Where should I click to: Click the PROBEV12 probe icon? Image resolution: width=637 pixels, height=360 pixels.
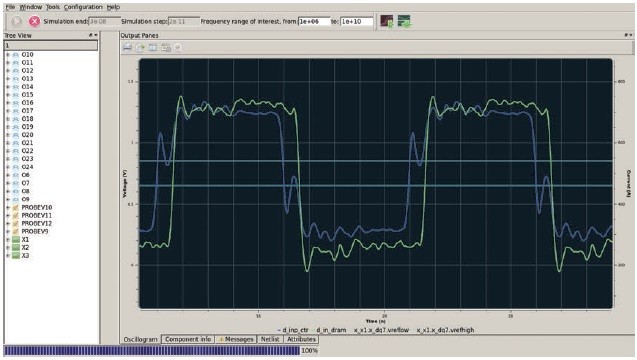16,223
